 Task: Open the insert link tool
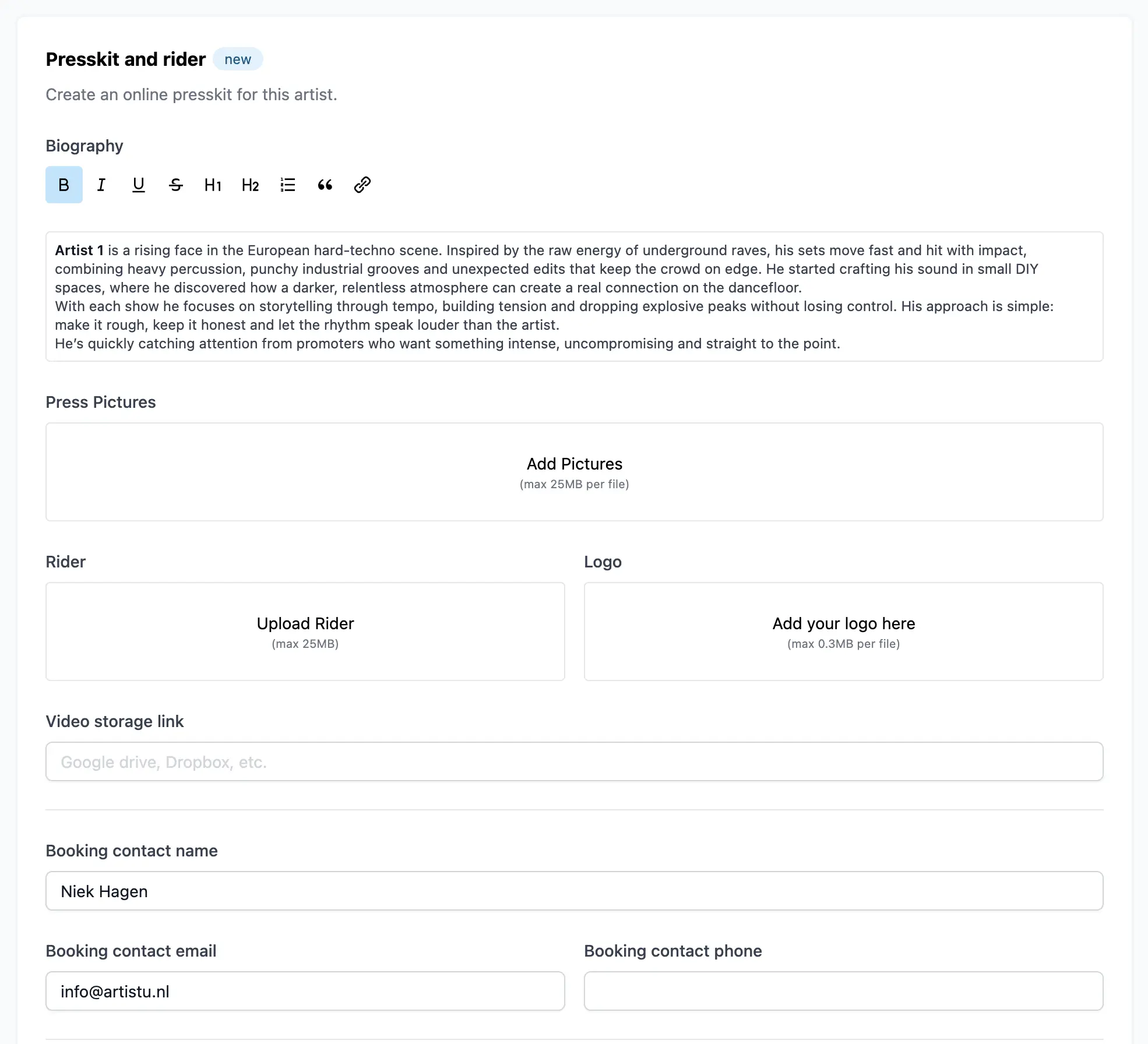[x=362, y=185]
